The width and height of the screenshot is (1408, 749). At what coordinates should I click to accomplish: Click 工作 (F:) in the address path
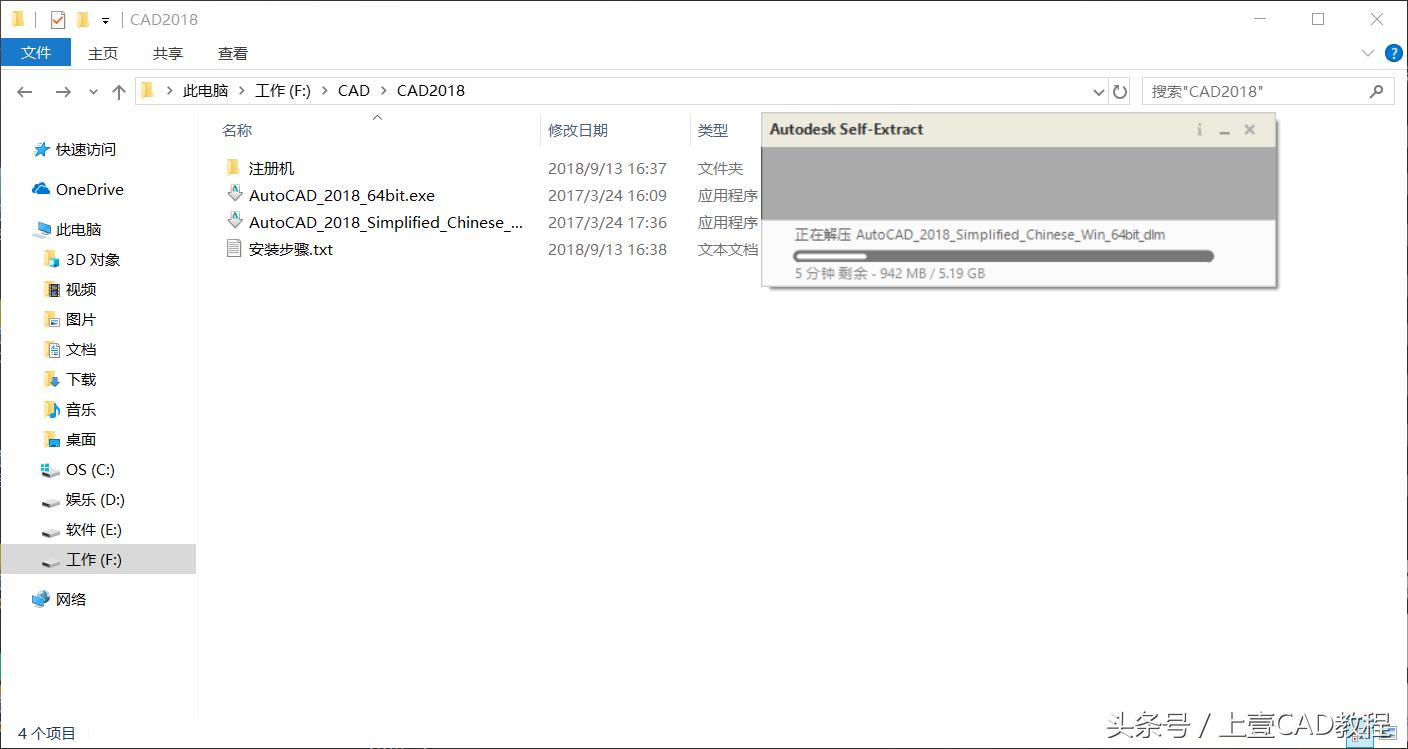click(283, 90)
